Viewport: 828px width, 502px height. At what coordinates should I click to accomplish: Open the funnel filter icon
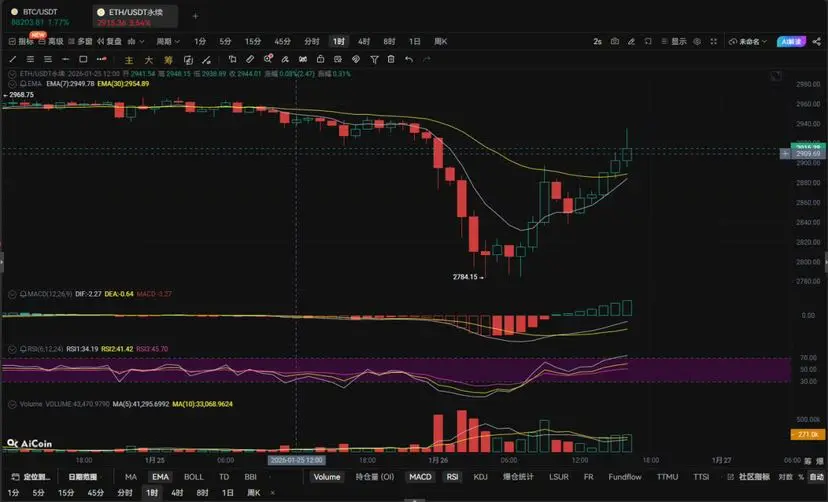tap(374, 59)
